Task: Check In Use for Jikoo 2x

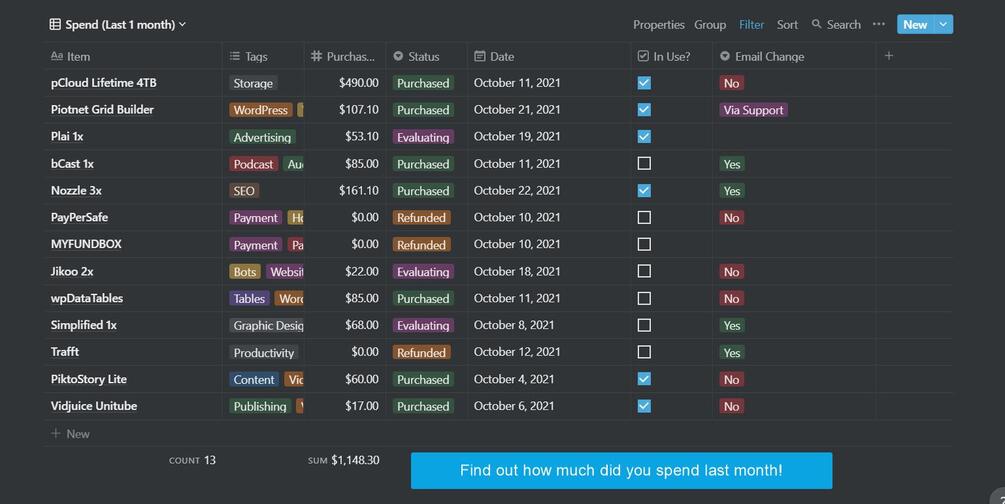Action: (x=644, y=271)
